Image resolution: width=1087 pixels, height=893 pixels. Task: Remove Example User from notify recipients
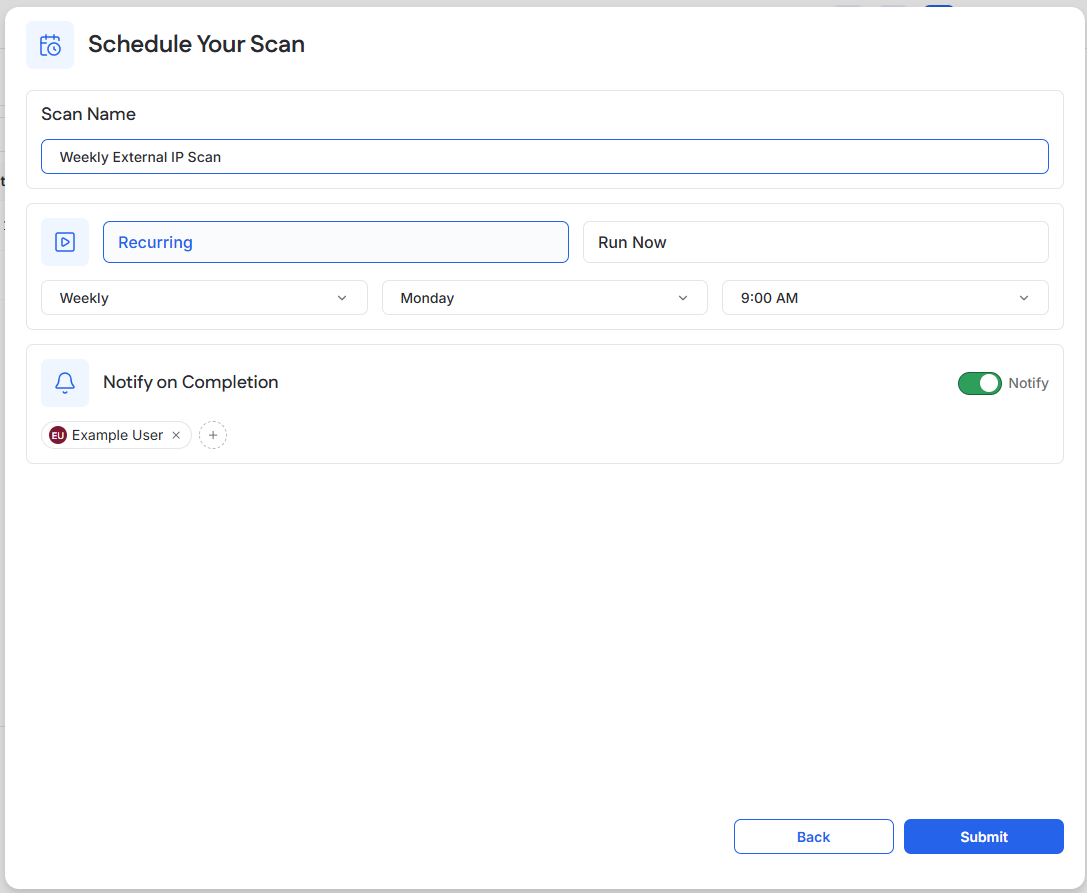176,435
